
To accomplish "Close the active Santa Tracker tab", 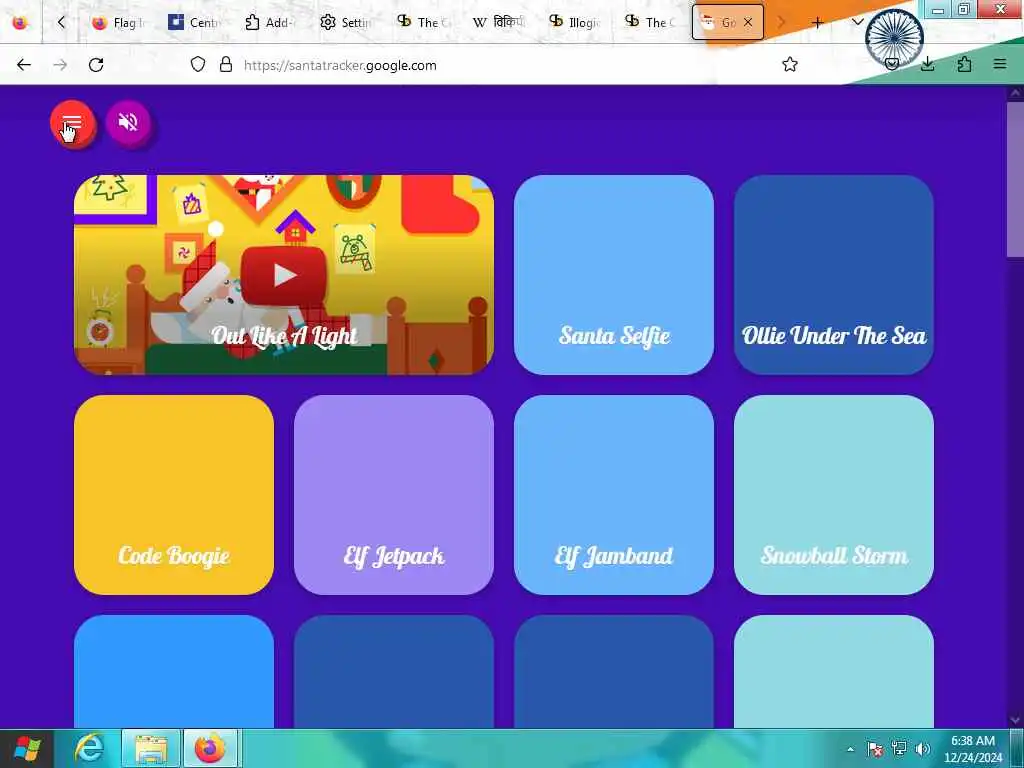I will (748, 22).
